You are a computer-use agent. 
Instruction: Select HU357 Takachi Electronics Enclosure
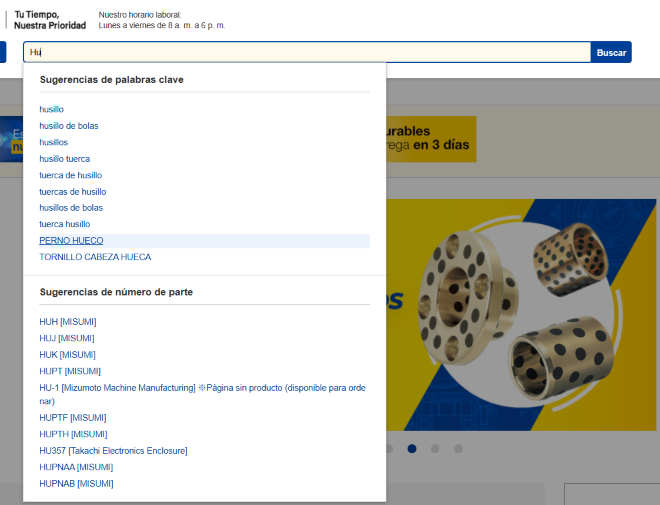[x=113, y=451]
